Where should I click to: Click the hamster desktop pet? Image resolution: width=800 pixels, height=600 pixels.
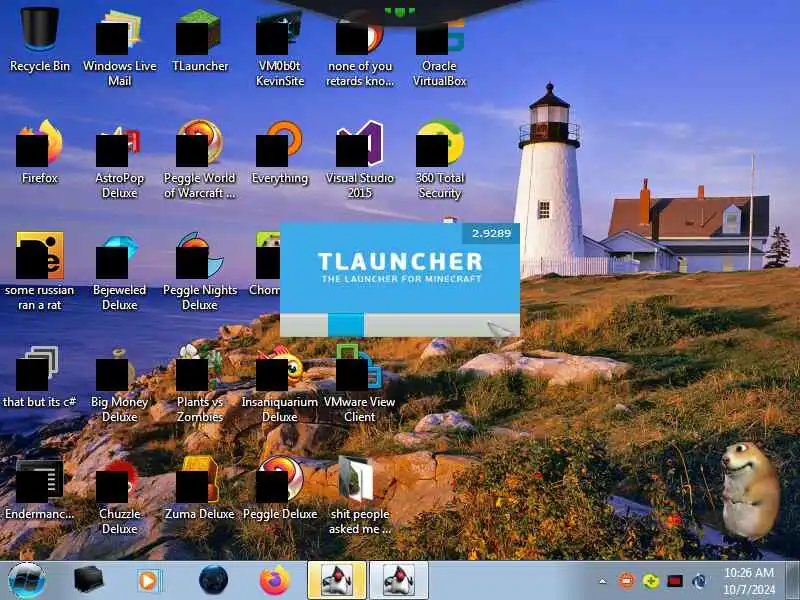pos(749,491)
